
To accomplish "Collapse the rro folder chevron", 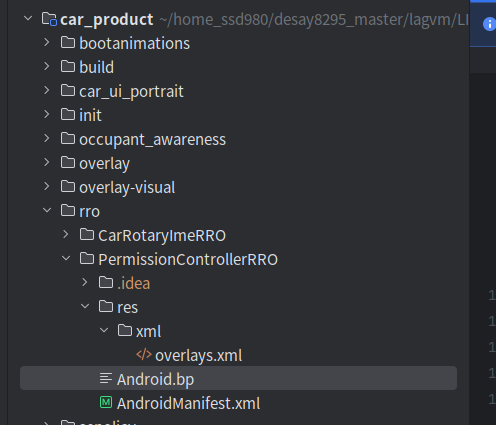I will [47, 210].
